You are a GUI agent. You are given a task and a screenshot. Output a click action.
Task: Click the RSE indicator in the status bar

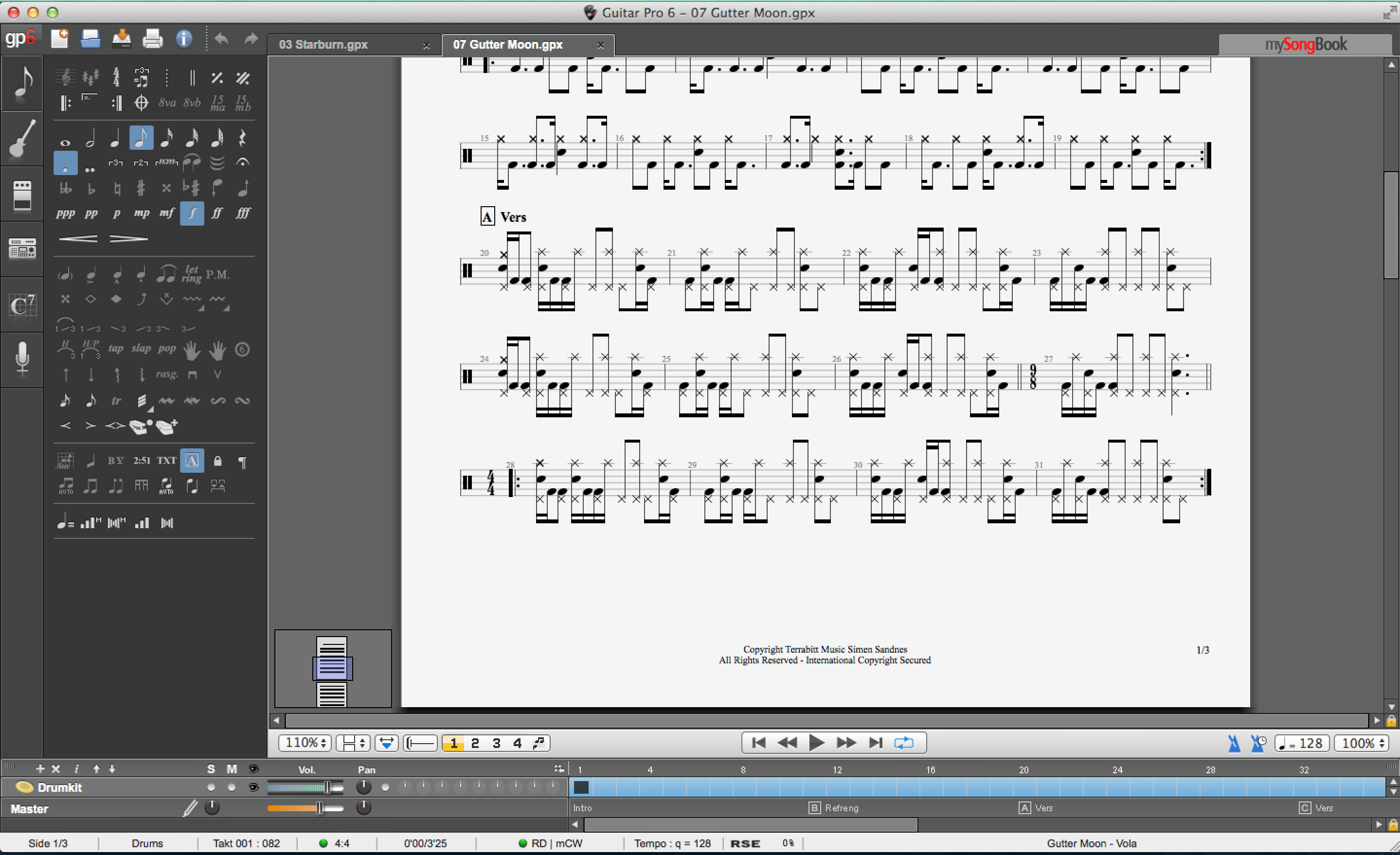coord(745,844)
